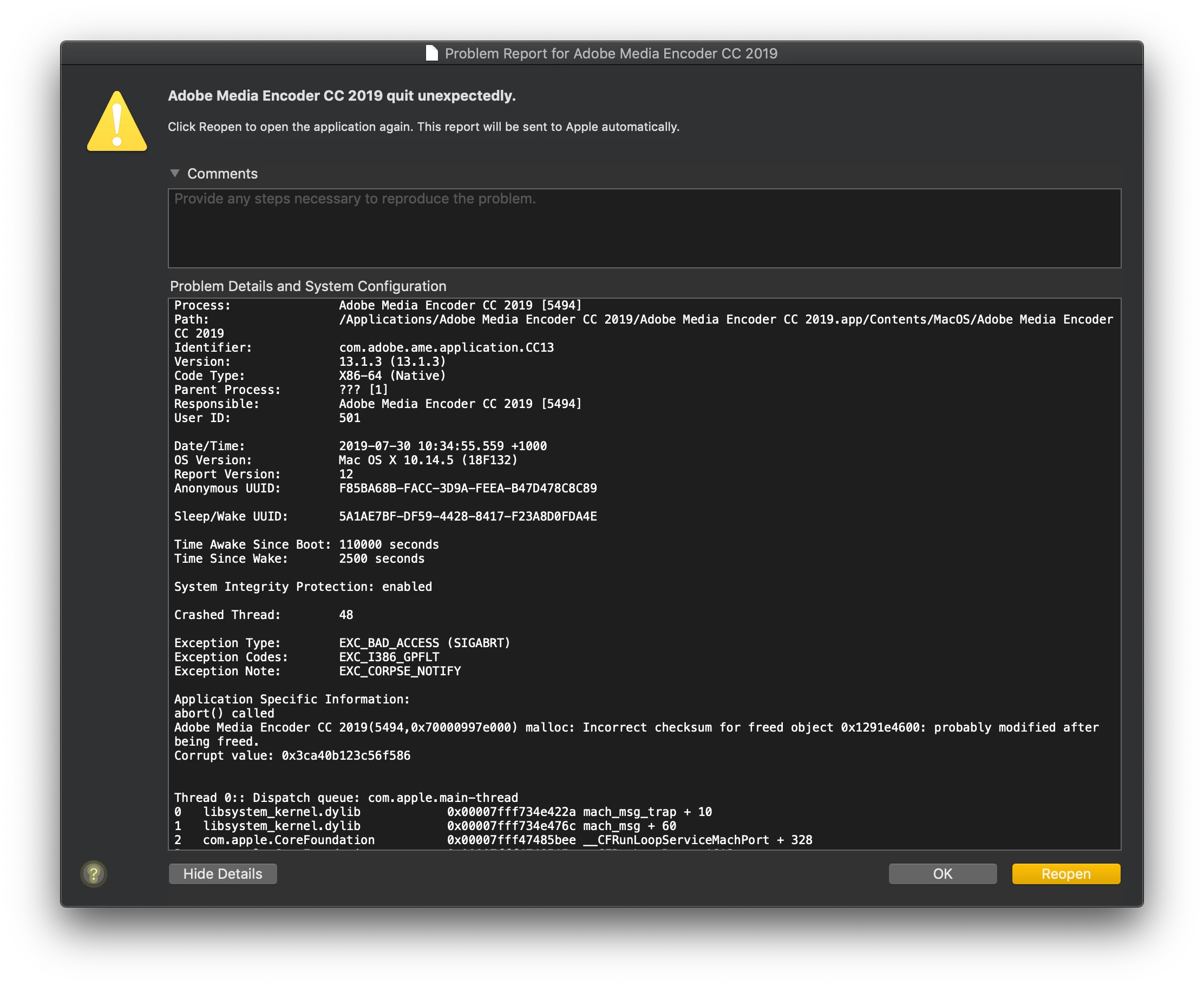Click into the comments text field
The image size is (1204, 987).
(x=644, y=228)
